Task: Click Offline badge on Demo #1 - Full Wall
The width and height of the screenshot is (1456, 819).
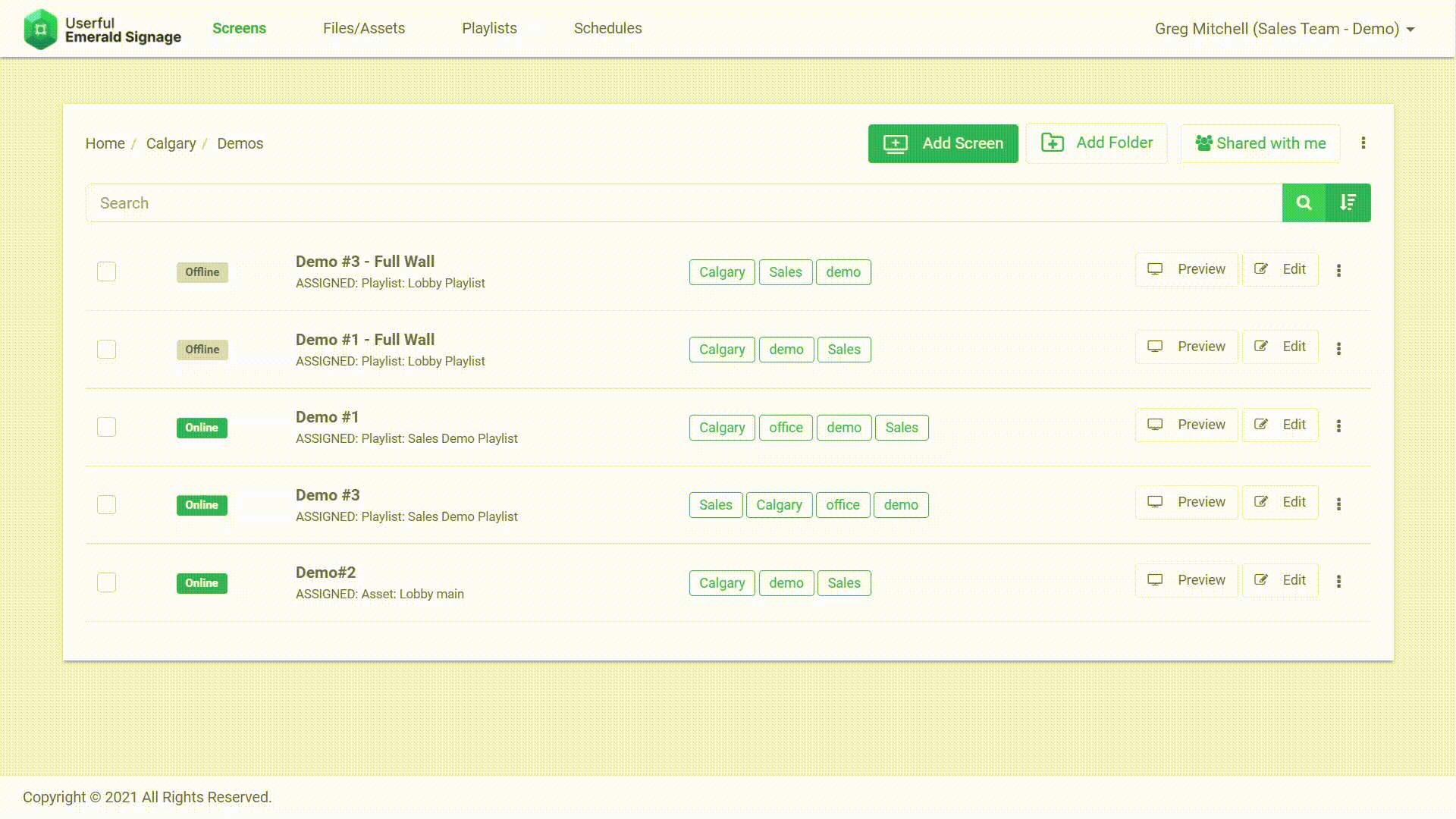Action: [202, 350]
